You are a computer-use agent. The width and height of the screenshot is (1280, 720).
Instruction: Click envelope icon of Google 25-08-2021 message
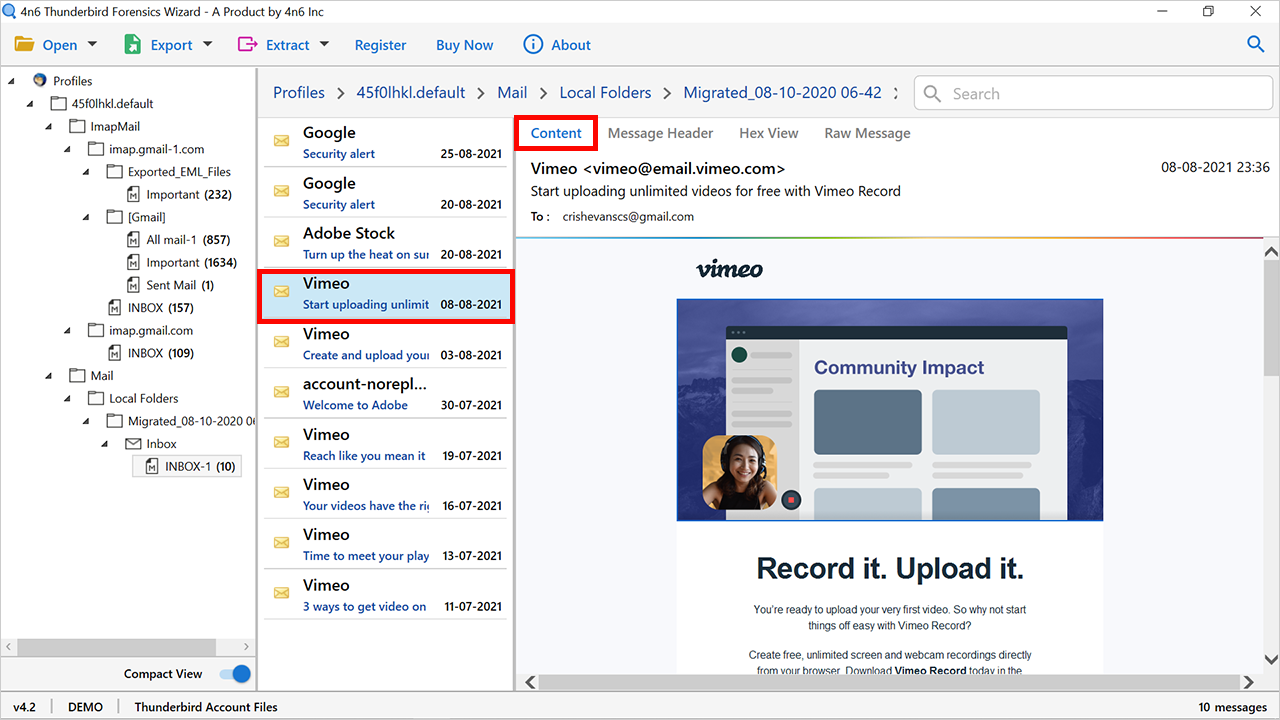(x=282, y=141)
